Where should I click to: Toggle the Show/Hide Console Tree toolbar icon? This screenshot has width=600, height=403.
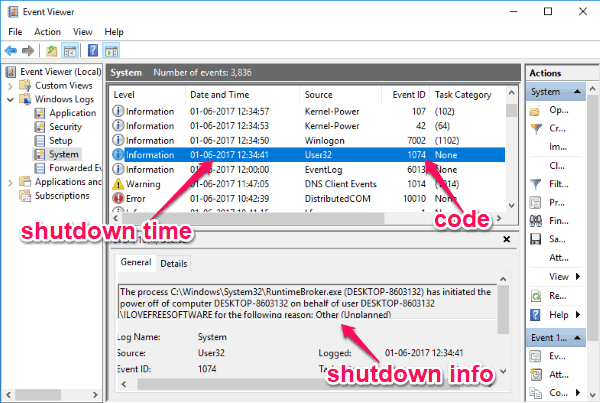point(70,51)
